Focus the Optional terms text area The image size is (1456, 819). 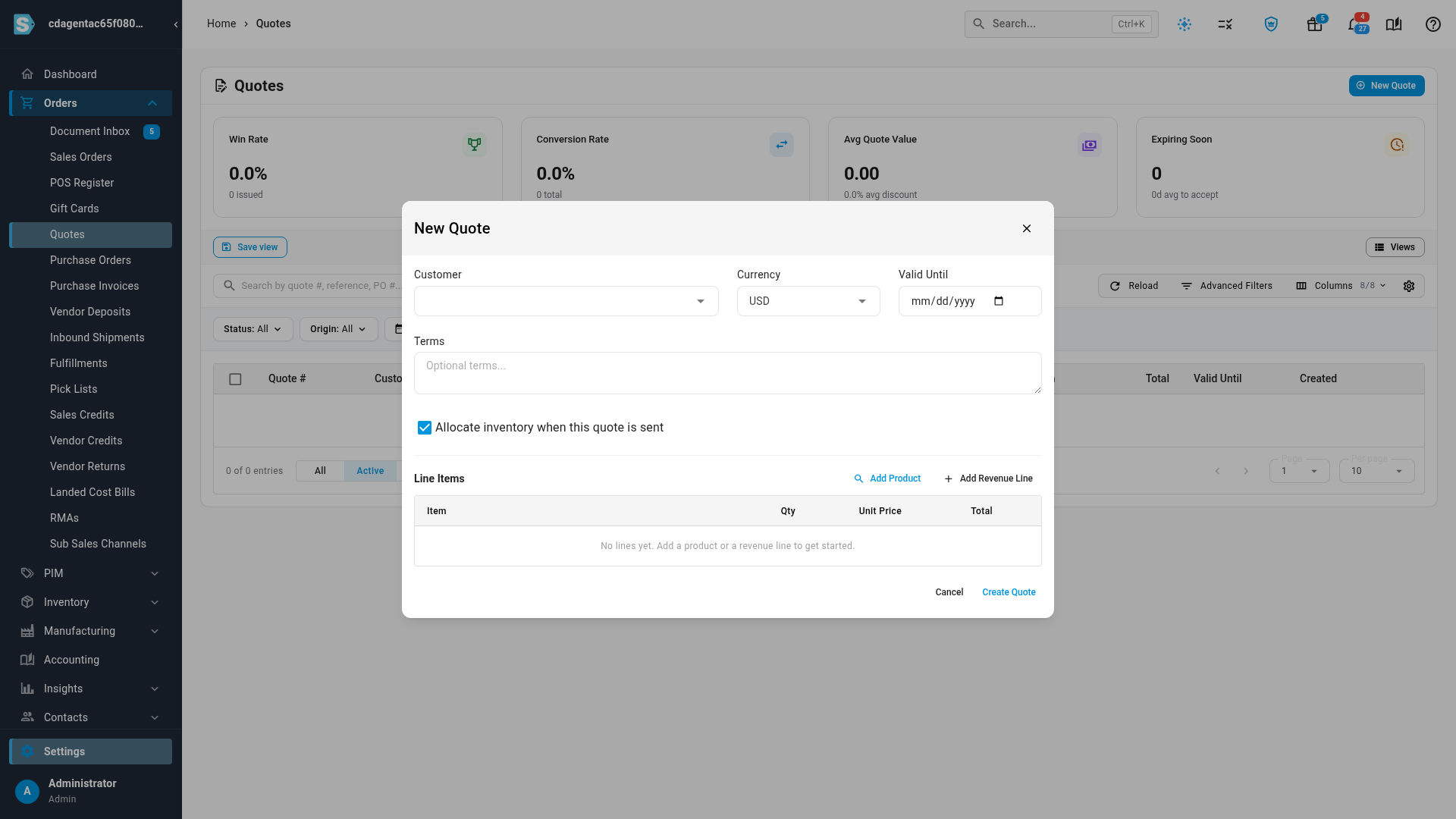click(x=728, y=373)
